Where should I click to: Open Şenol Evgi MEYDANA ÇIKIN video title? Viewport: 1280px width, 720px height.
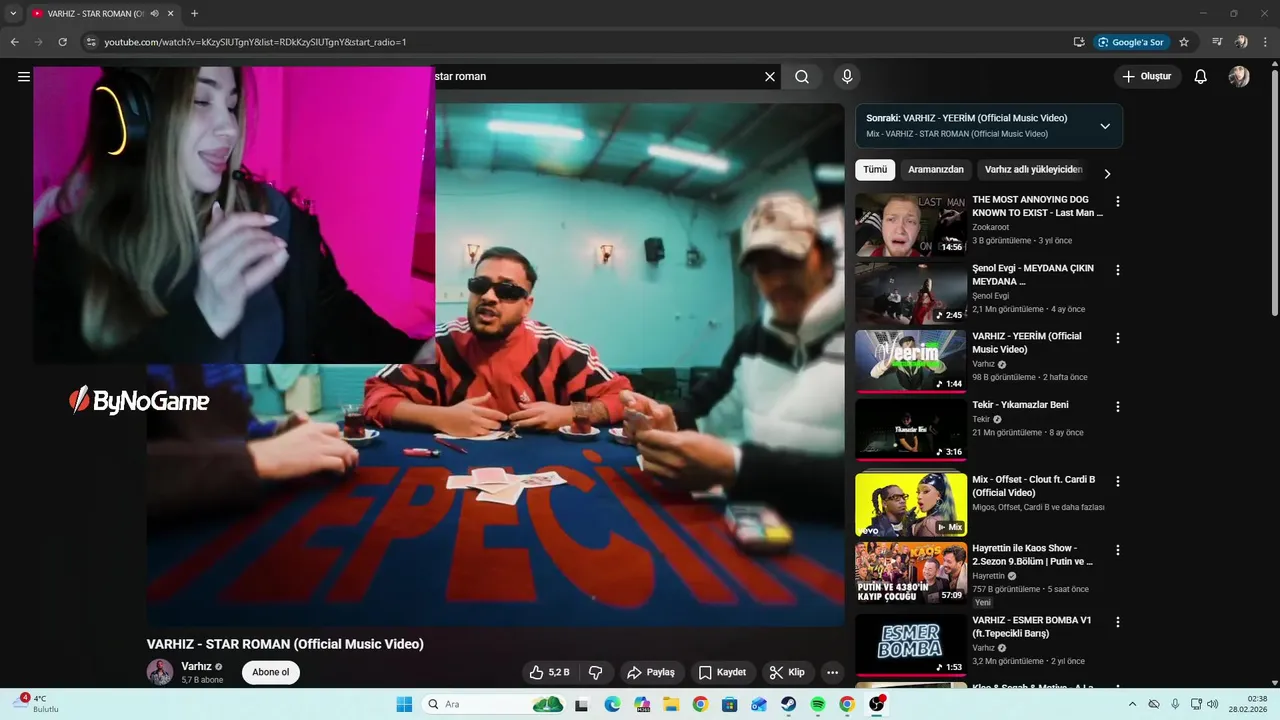point(1033,275)
